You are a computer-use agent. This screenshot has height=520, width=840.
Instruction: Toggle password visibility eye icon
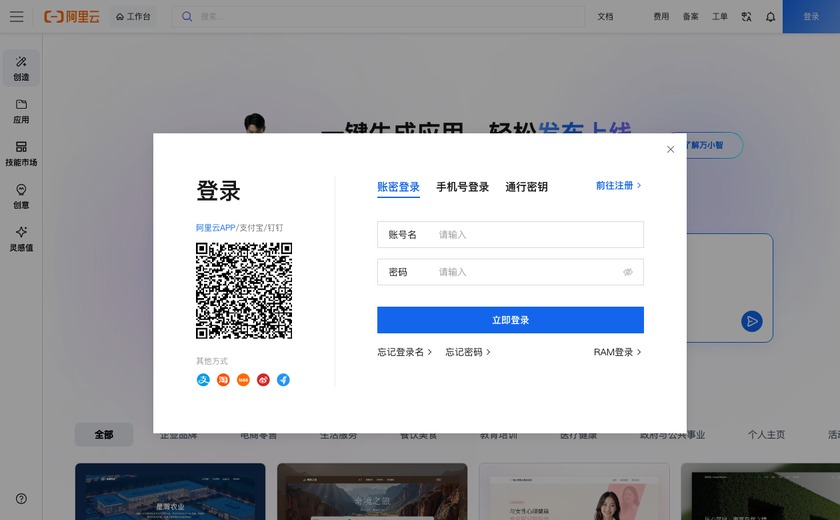628,272
